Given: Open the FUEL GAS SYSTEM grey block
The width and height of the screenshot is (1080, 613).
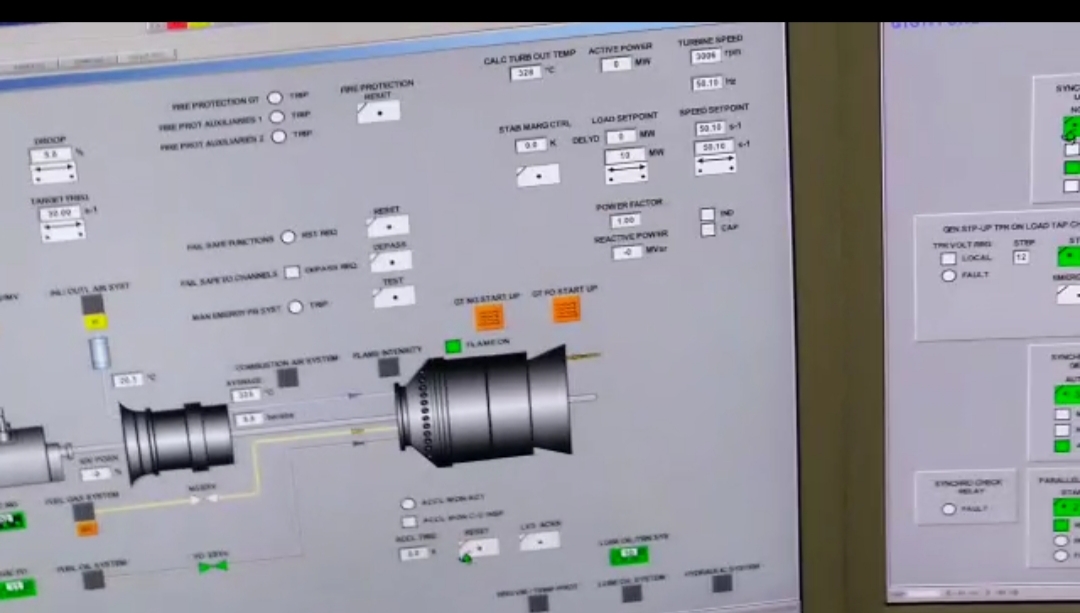Looking at the screenshot, I should [x=83, y=511].
